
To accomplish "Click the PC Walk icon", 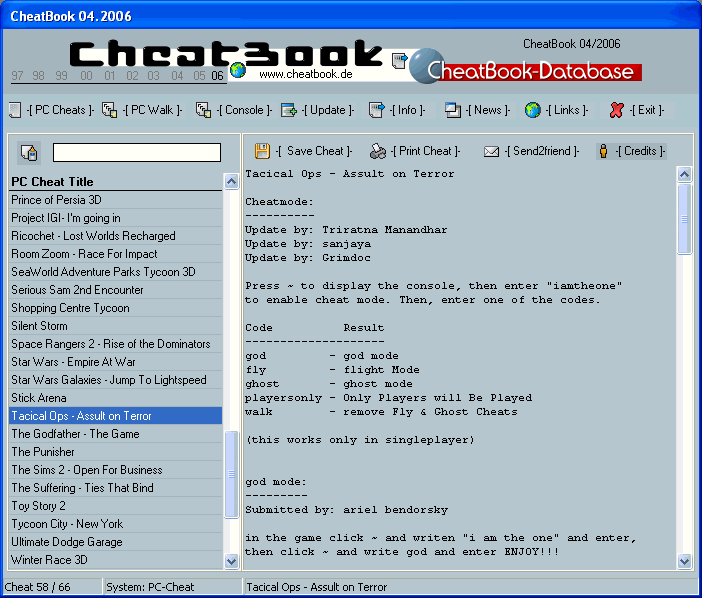I will point(110,110).
